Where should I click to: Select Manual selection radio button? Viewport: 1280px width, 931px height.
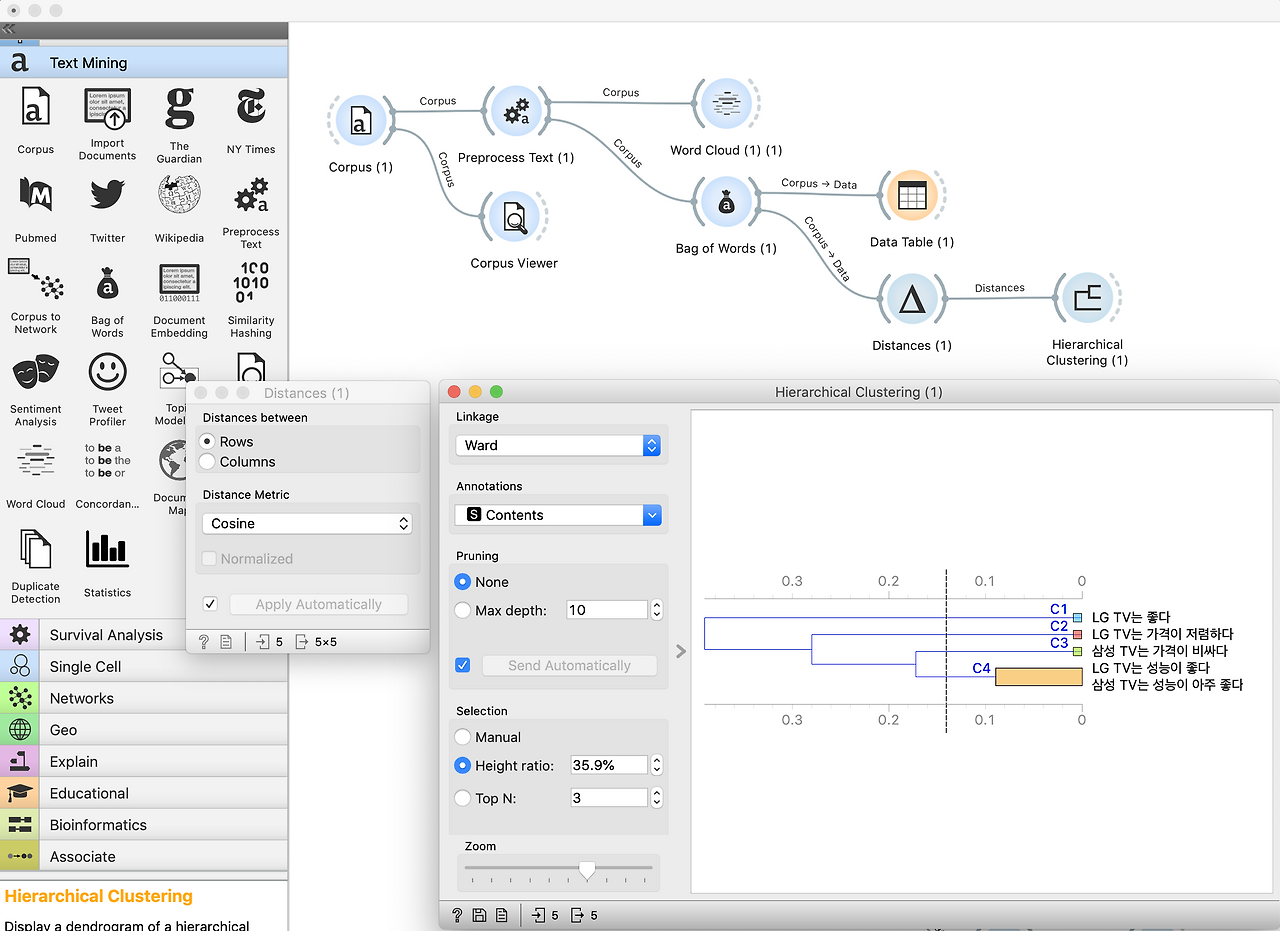pyautogui.click(x=463, y=737)
